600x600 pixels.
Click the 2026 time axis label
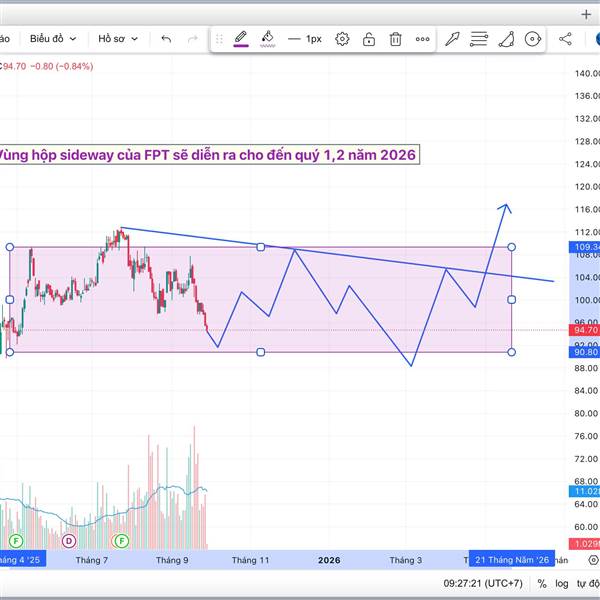[329, 560]
